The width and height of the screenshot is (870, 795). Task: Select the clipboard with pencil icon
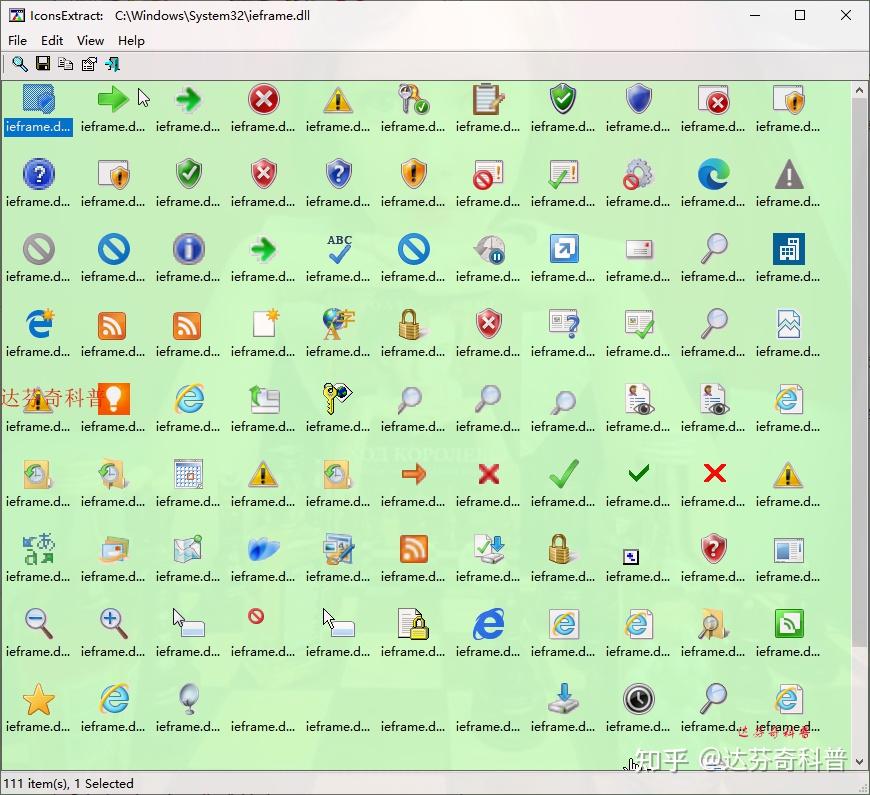click(x=488, y=99)
